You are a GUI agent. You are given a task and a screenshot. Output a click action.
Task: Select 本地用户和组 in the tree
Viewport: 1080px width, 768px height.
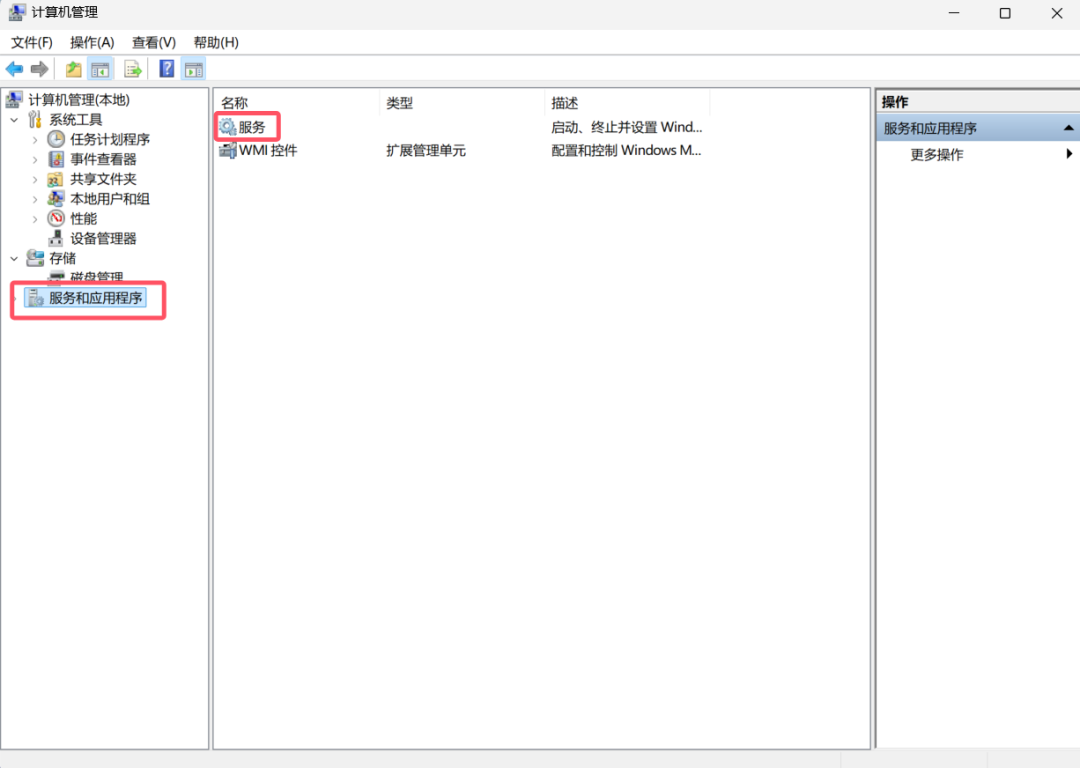110,199
